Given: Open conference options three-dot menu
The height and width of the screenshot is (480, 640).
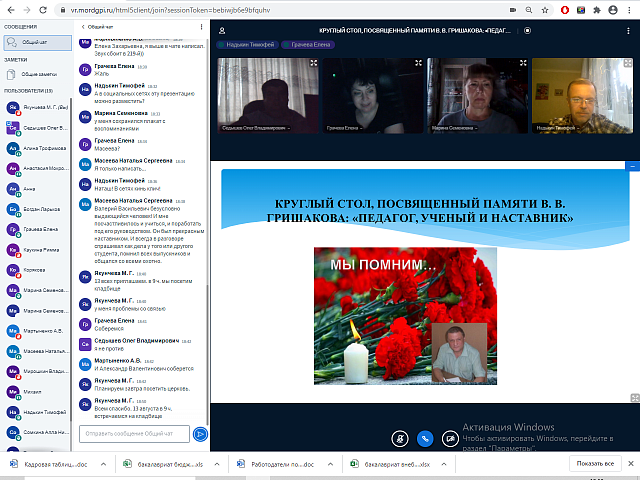Looking at the screenshot, I should pyautogui.click(x=628, y=31).
